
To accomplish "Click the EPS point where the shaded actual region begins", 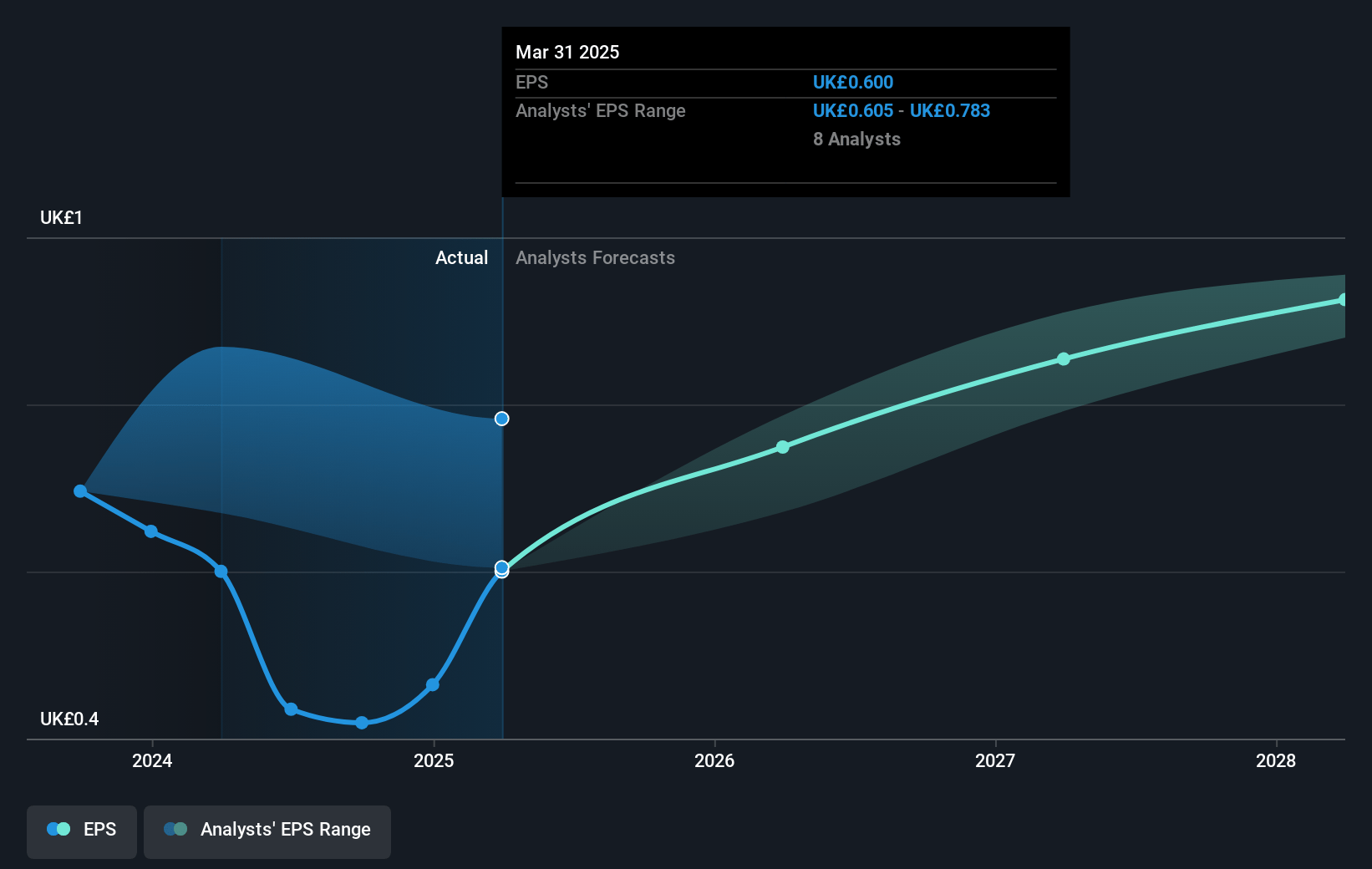I will coord(221,572).
